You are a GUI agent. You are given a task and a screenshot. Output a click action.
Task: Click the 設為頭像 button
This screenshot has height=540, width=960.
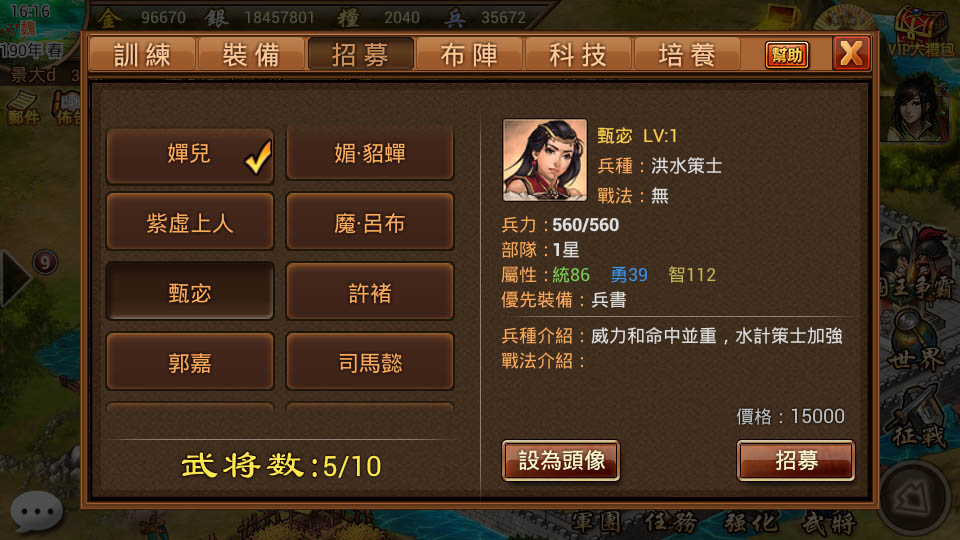click(x=561, y=460)
